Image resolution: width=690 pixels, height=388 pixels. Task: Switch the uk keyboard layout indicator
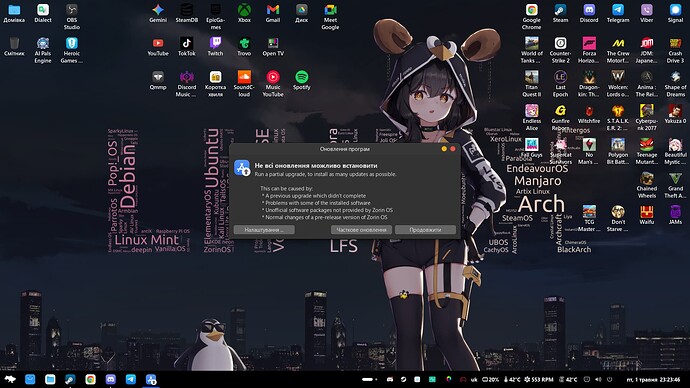point(474,379)
